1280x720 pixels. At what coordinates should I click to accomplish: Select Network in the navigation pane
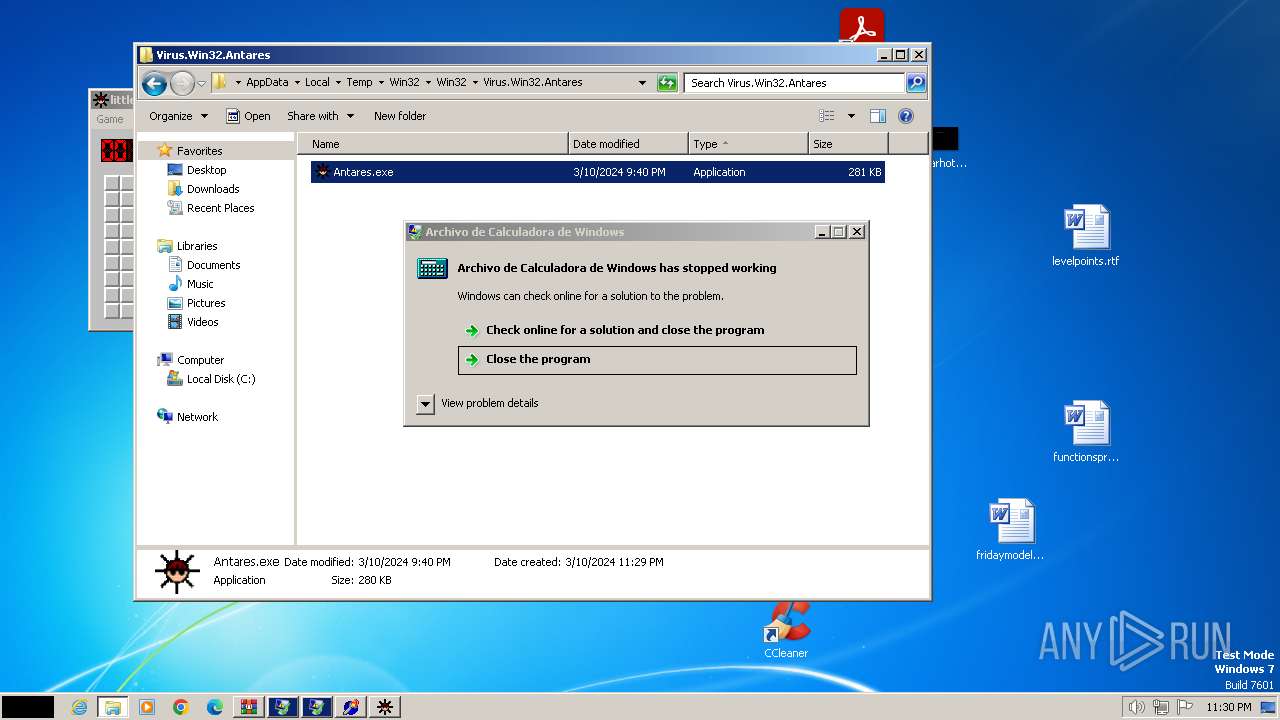click(x=197, y=417)
